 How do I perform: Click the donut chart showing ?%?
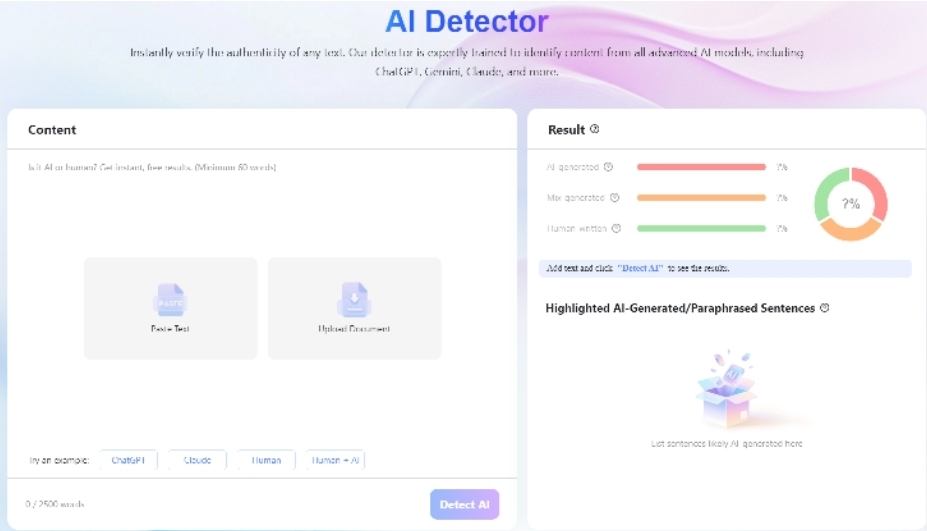(x=851, y=204)
